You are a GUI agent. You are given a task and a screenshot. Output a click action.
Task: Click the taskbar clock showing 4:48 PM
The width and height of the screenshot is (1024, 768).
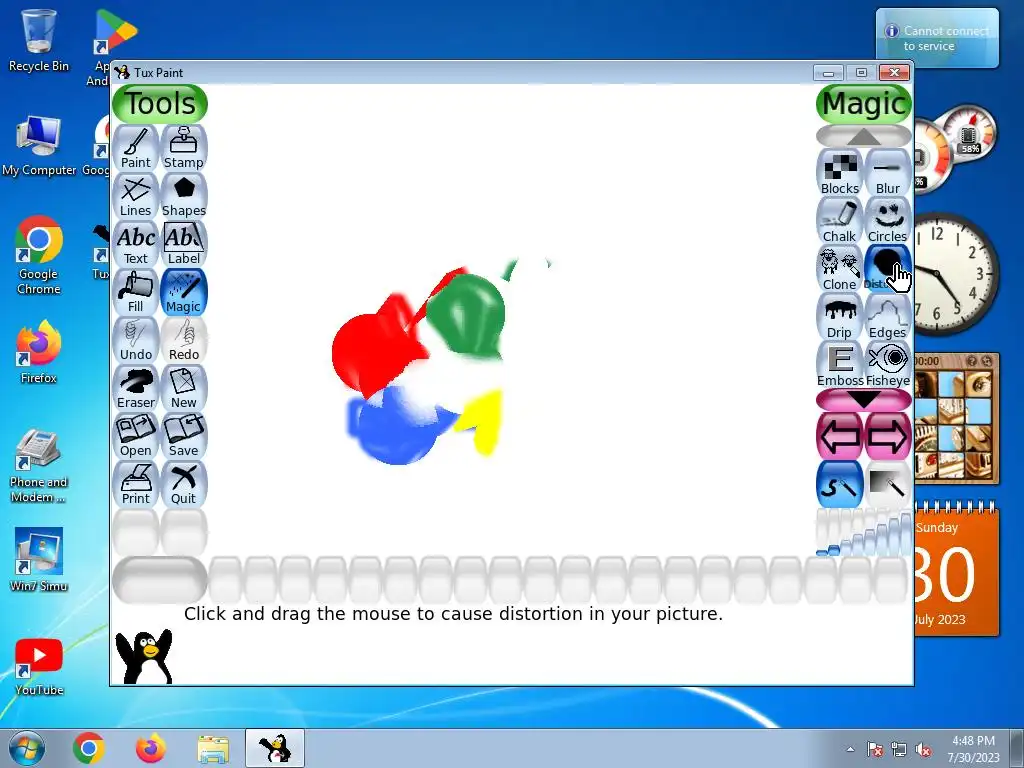pos(973,748)
